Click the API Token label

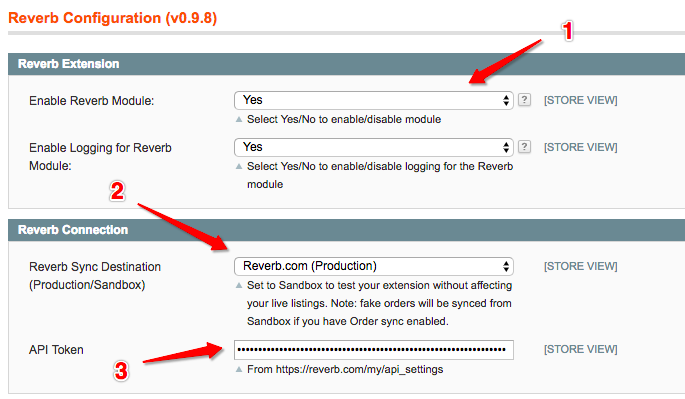pos(56,350)
